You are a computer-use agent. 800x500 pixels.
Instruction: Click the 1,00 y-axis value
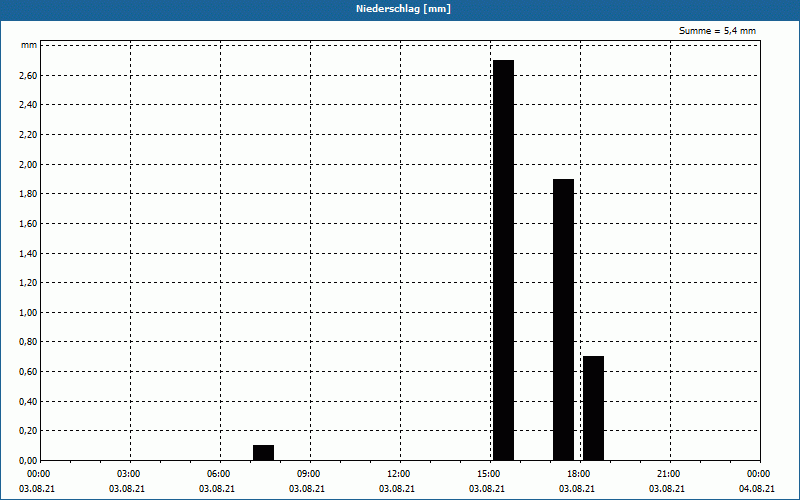[x=28, y=312]
